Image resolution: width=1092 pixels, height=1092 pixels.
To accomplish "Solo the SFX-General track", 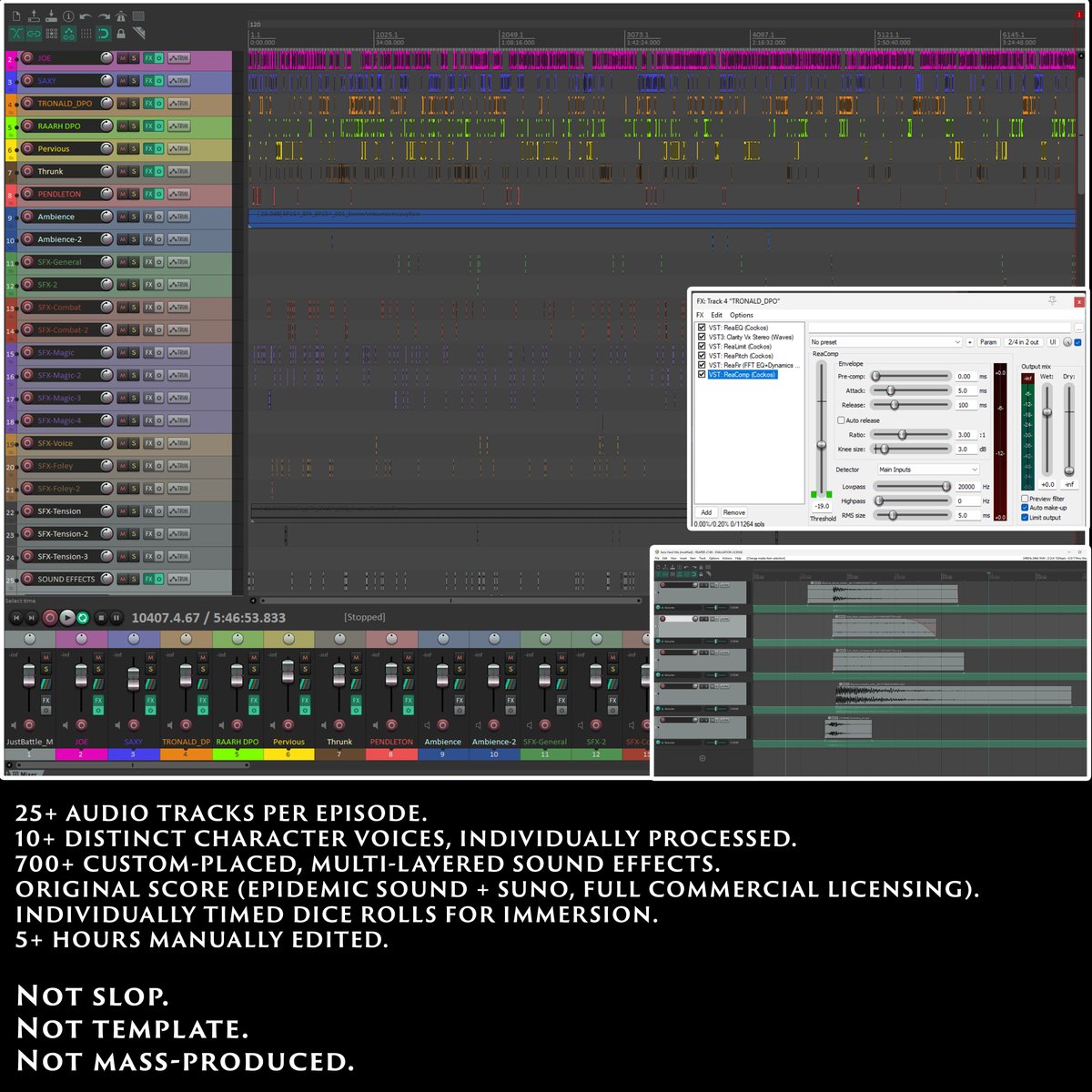I will pyautogui.click(x=134, y=262).
